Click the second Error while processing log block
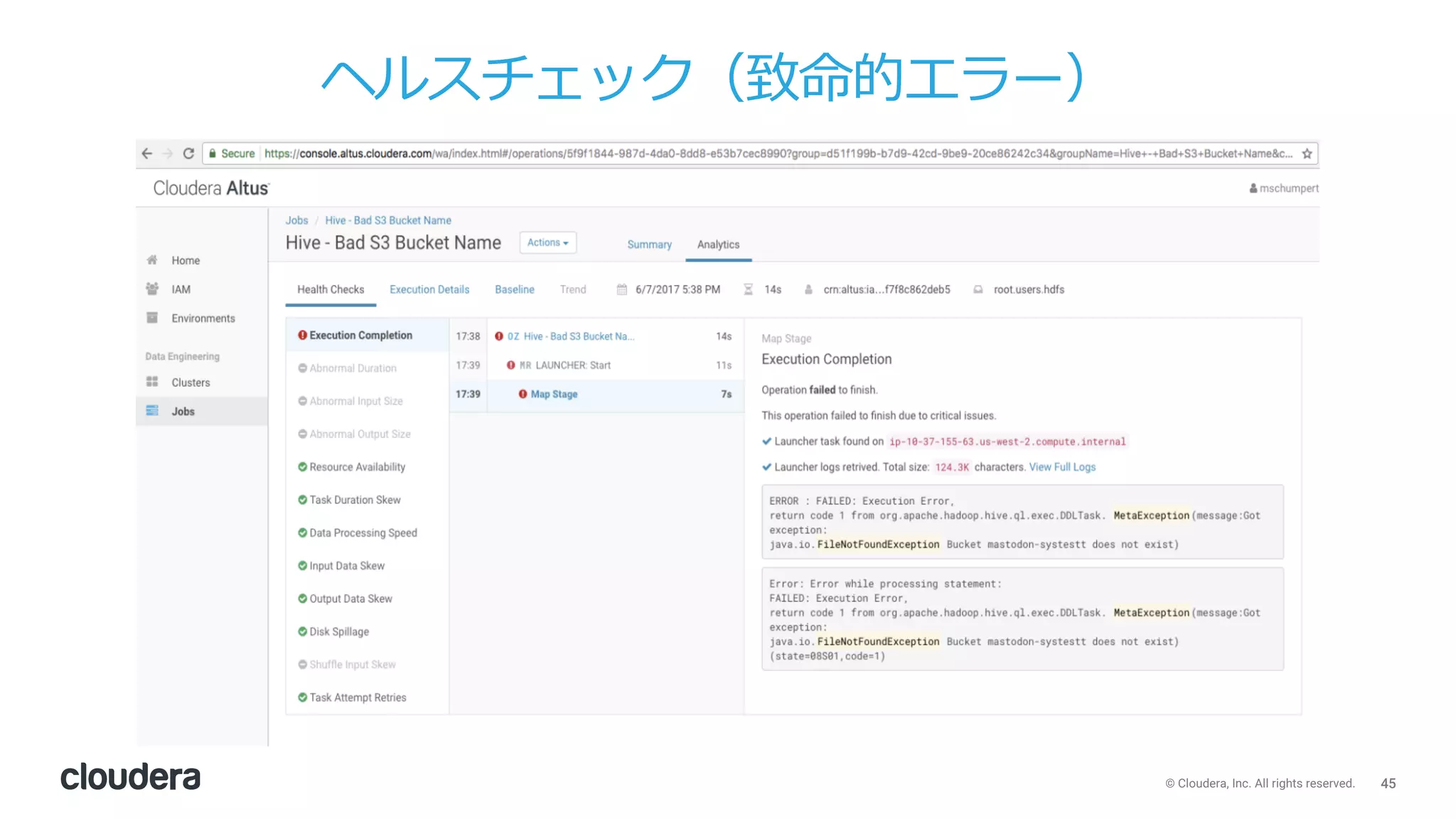This screenshot has width=1456, height=819. pos(1022,619)
